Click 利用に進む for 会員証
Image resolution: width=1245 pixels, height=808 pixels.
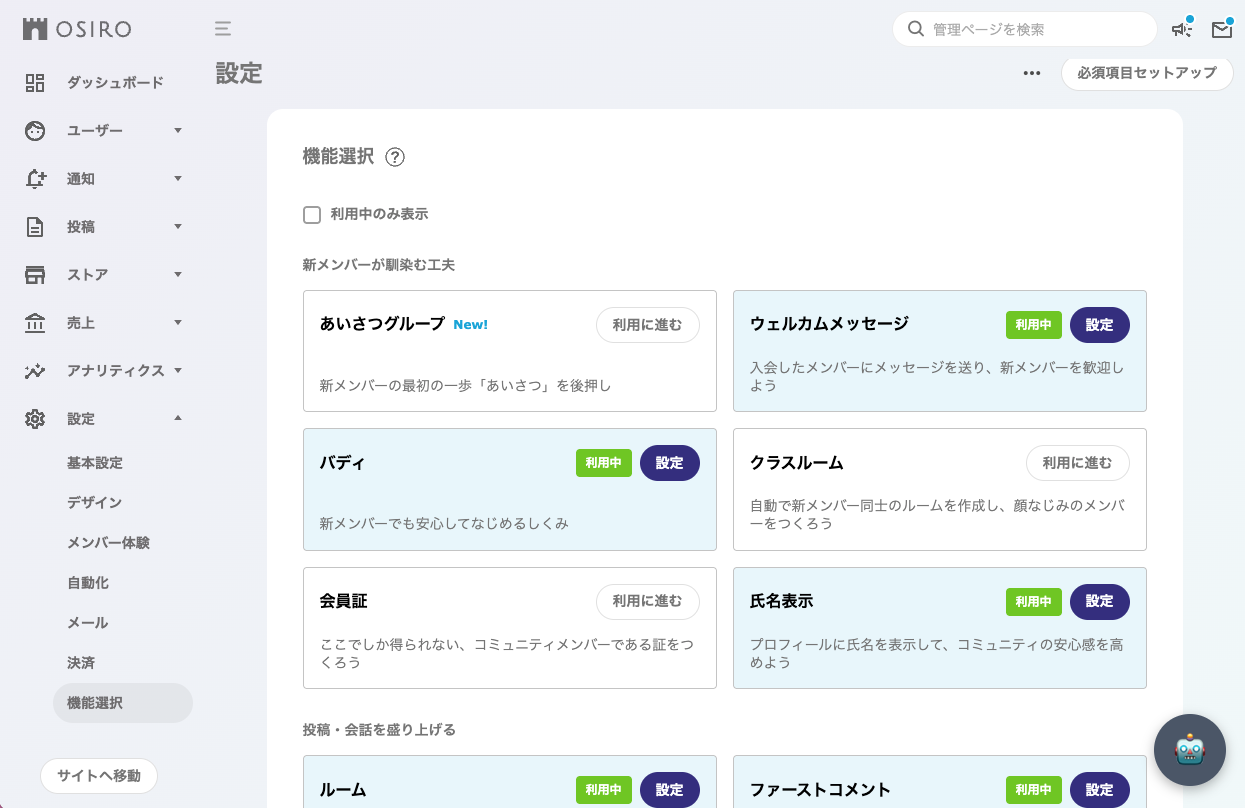tap(648, 602)
